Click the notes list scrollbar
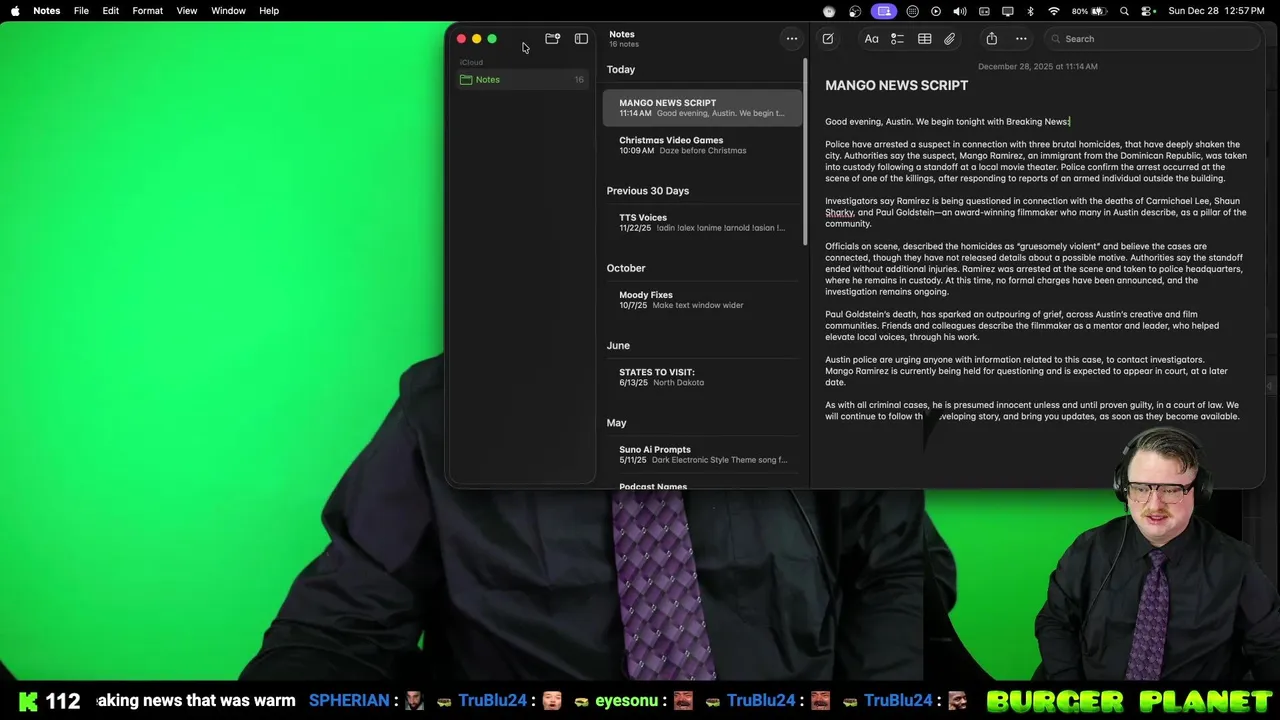The width and height of the screenshot is (1280, 720). 805,150
